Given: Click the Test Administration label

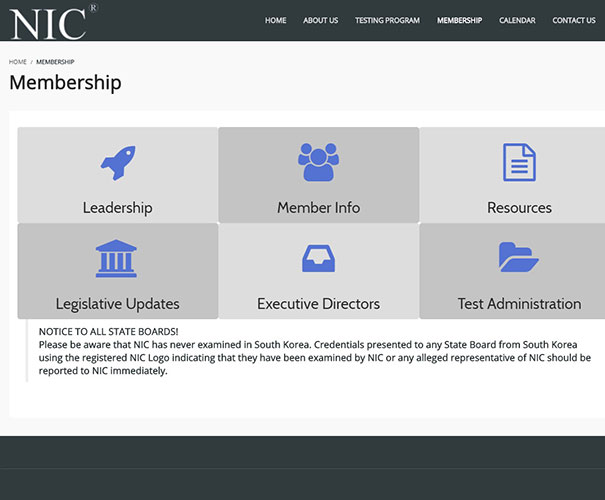Looking at the screenshot, I should [519, 304].
